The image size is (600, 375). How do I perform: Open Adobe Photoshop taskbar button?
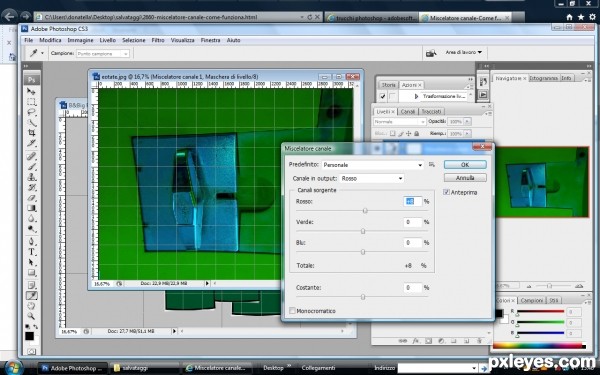[x=72, y=368]
